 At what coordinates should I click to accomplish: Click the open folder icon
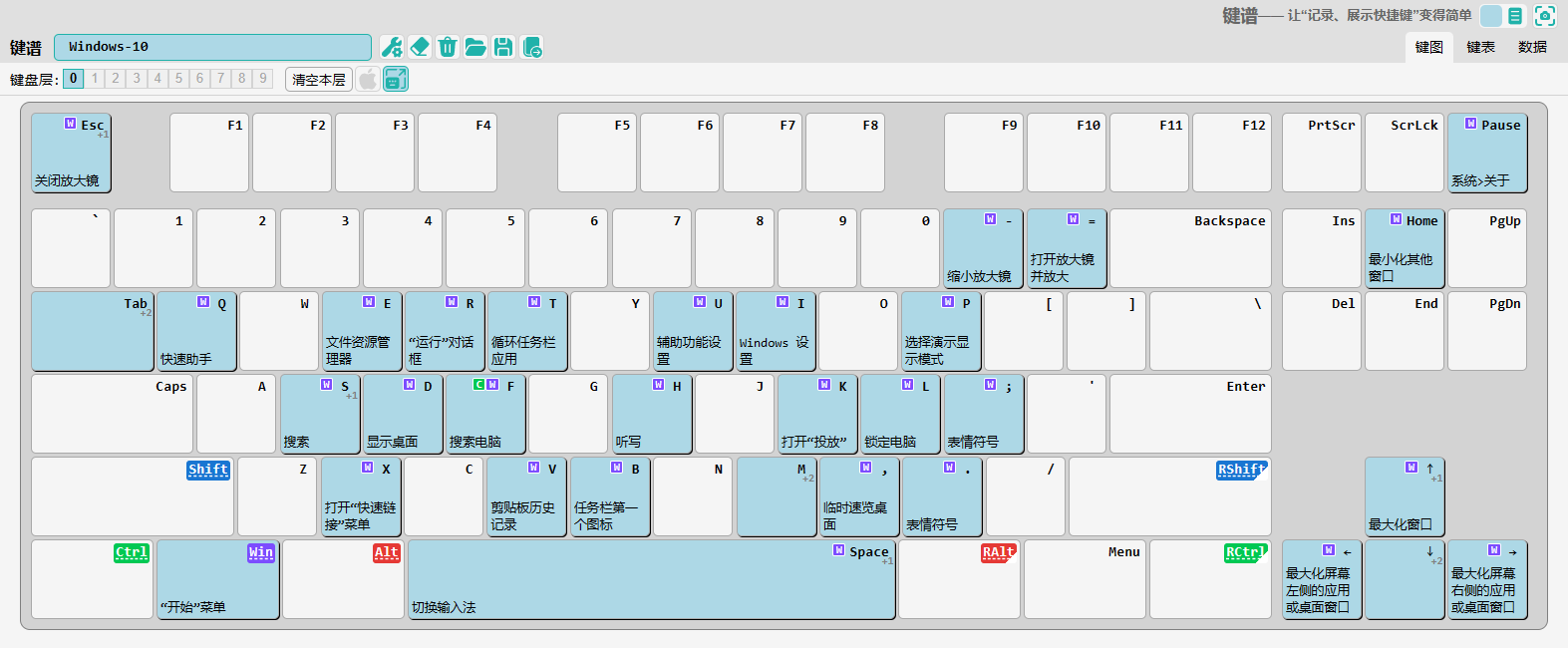[x=475, y=47]
